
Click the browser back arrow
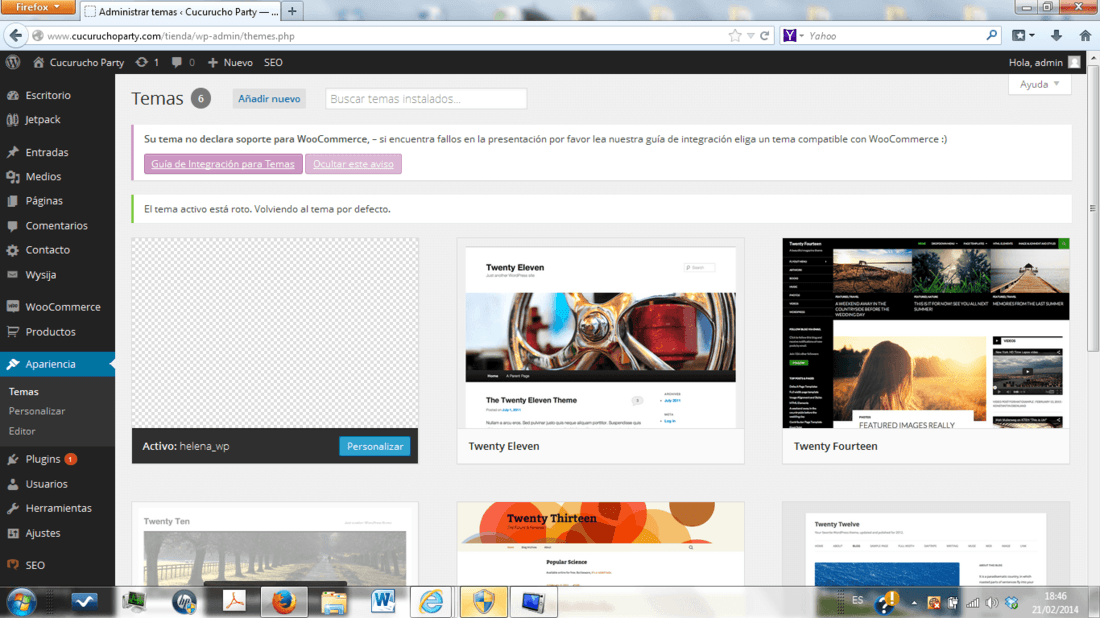tap(15, 36)
